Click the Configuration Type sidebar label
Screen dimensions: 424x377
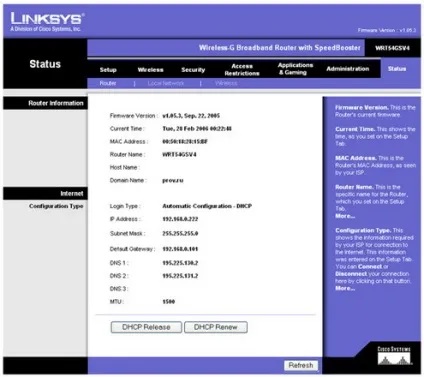56,206
